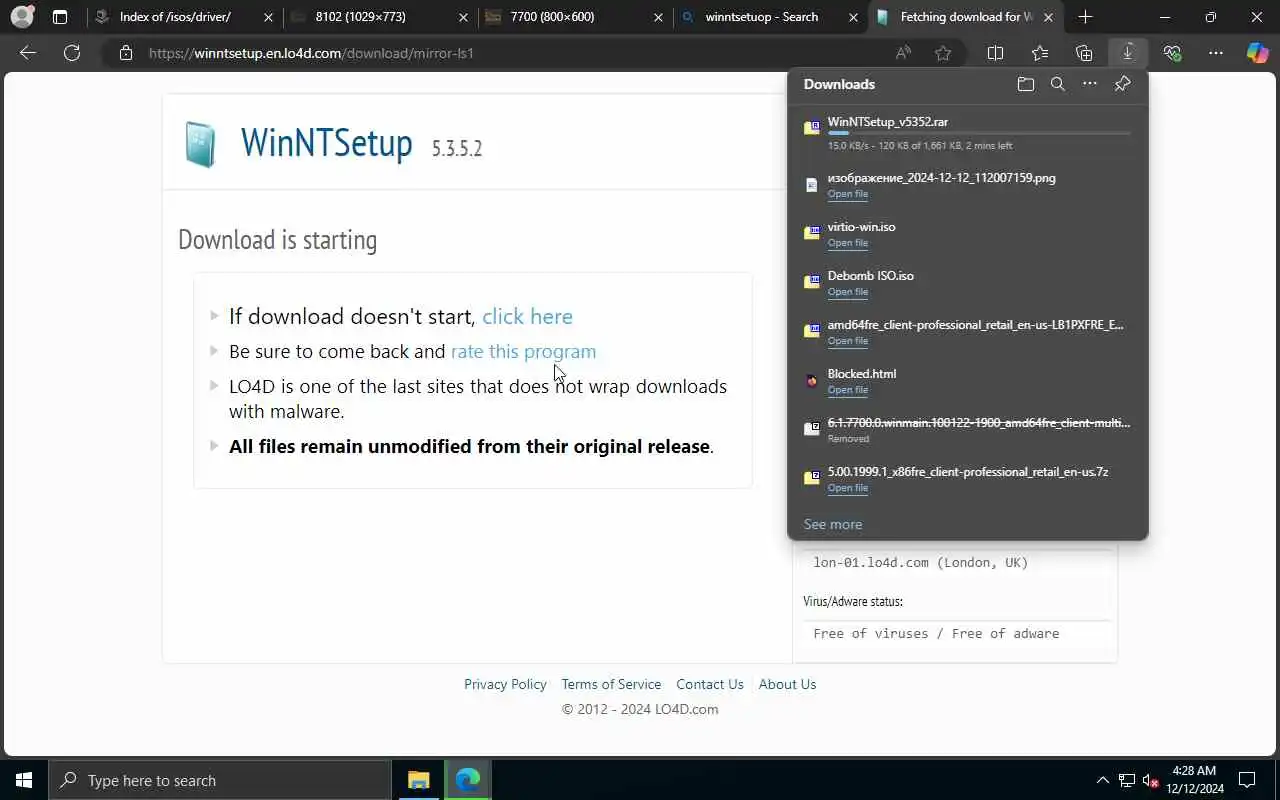Open the Edge profile avatar icon
This screenshot has height=800, width=1280.
[21, 17]
